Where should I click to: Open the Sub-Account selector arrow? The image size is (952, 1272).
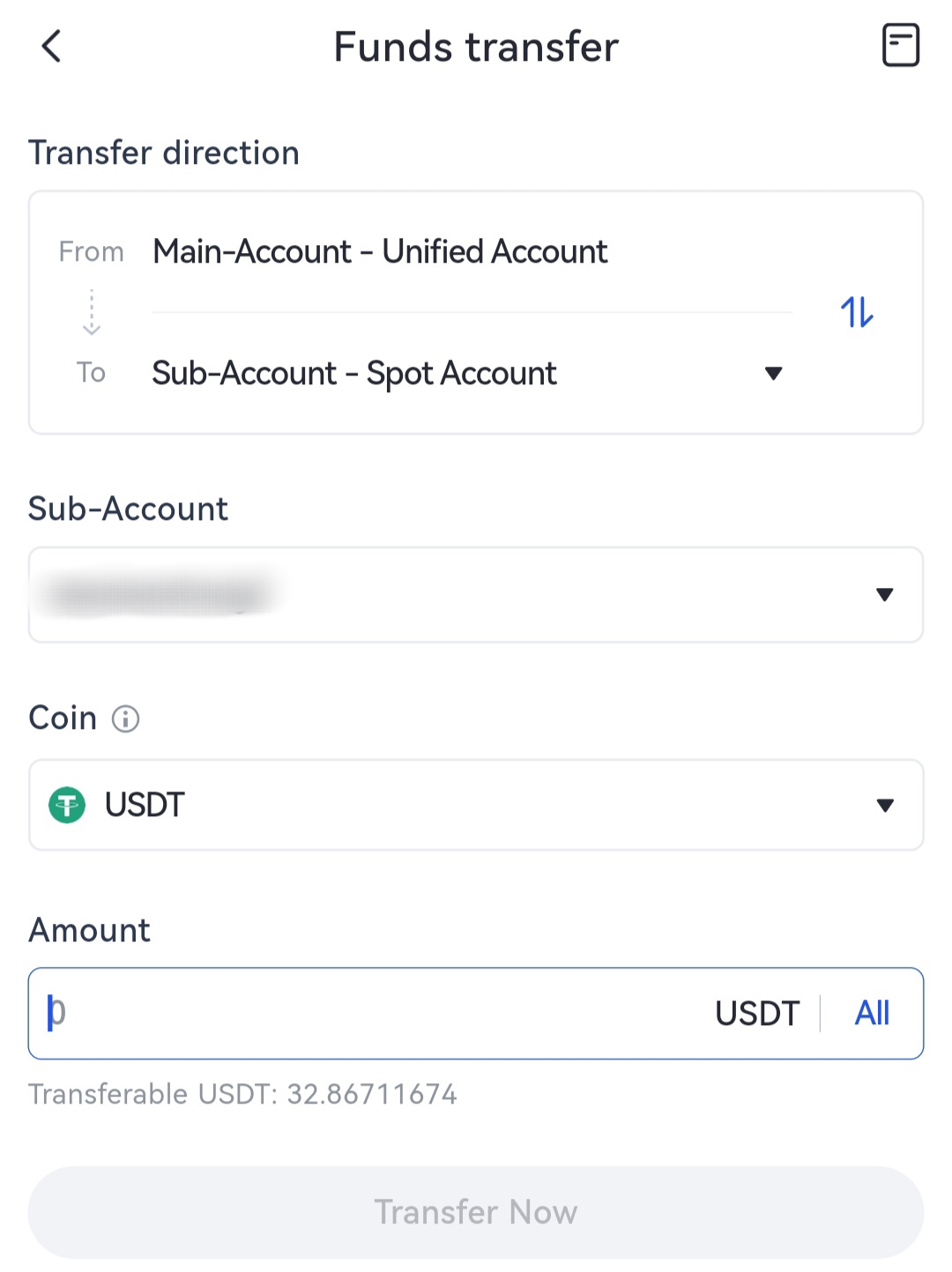(x=884, y=595)
